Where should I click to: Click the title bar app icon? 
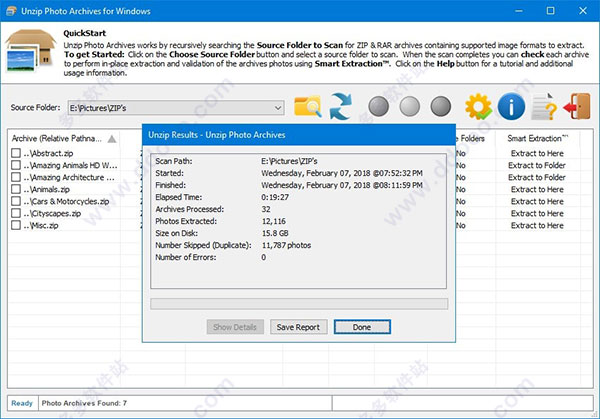(x=11, y=11)
